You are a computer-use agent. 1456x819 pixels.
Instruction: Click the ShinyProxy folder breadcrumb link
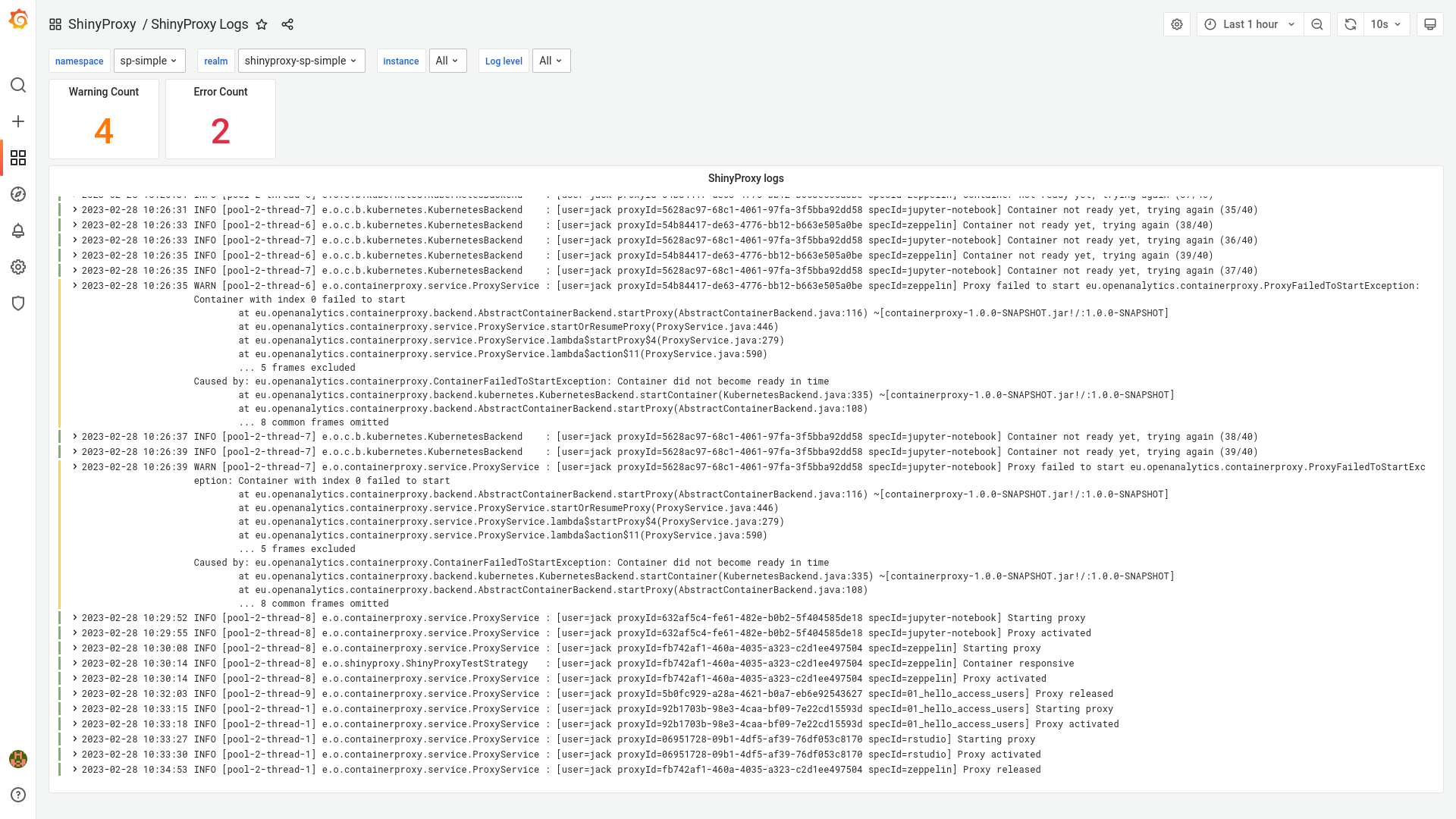click(x=102, y=24)
